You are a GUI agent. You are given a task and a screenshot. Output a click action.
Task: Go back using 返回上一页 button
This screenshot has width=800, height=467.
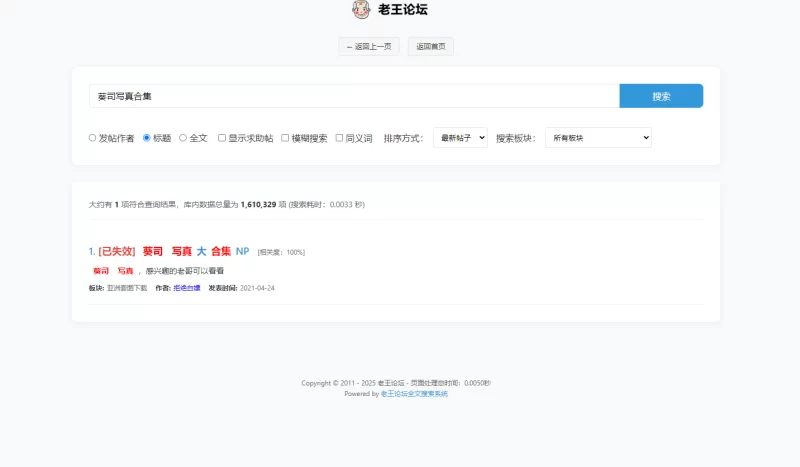coord(369,46)
